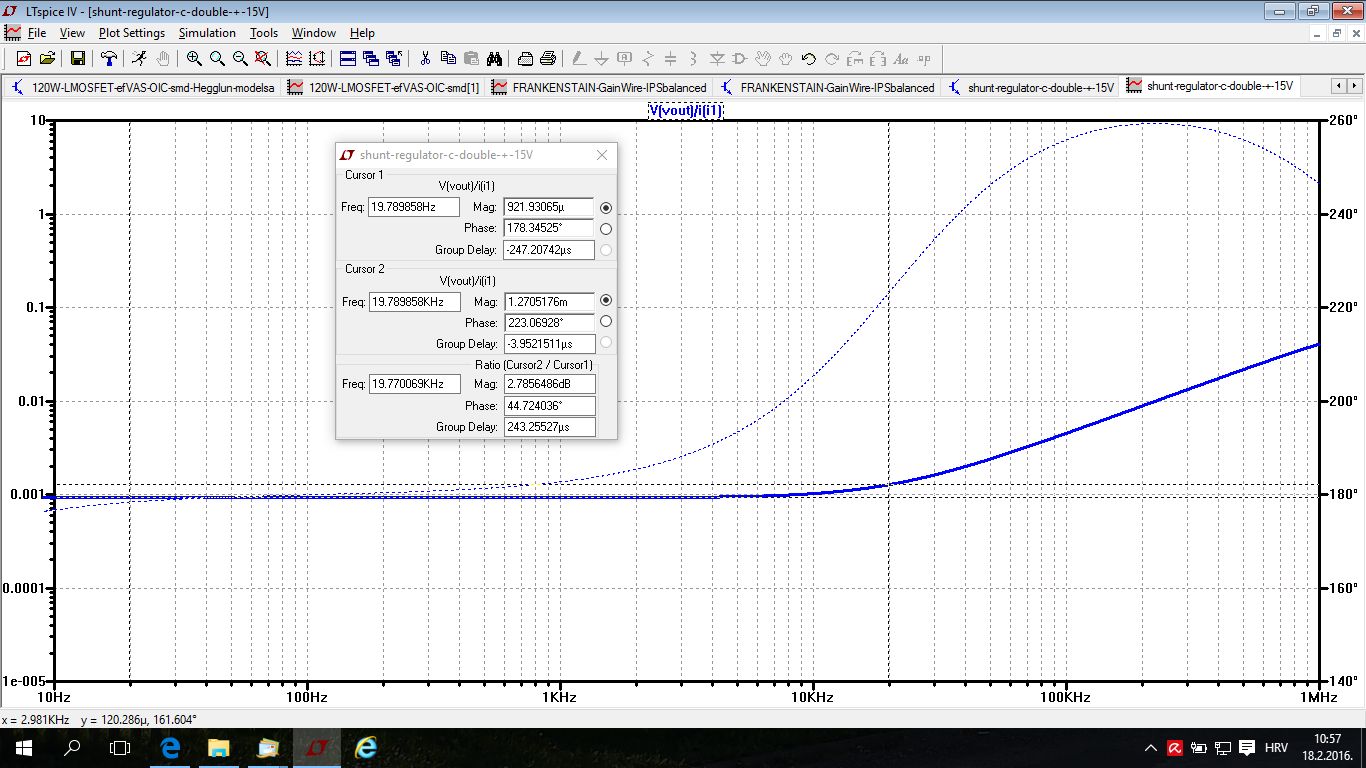Select Cursor 2 Phase radio button
Screen dimensions: 1366x768
(606, 322)
